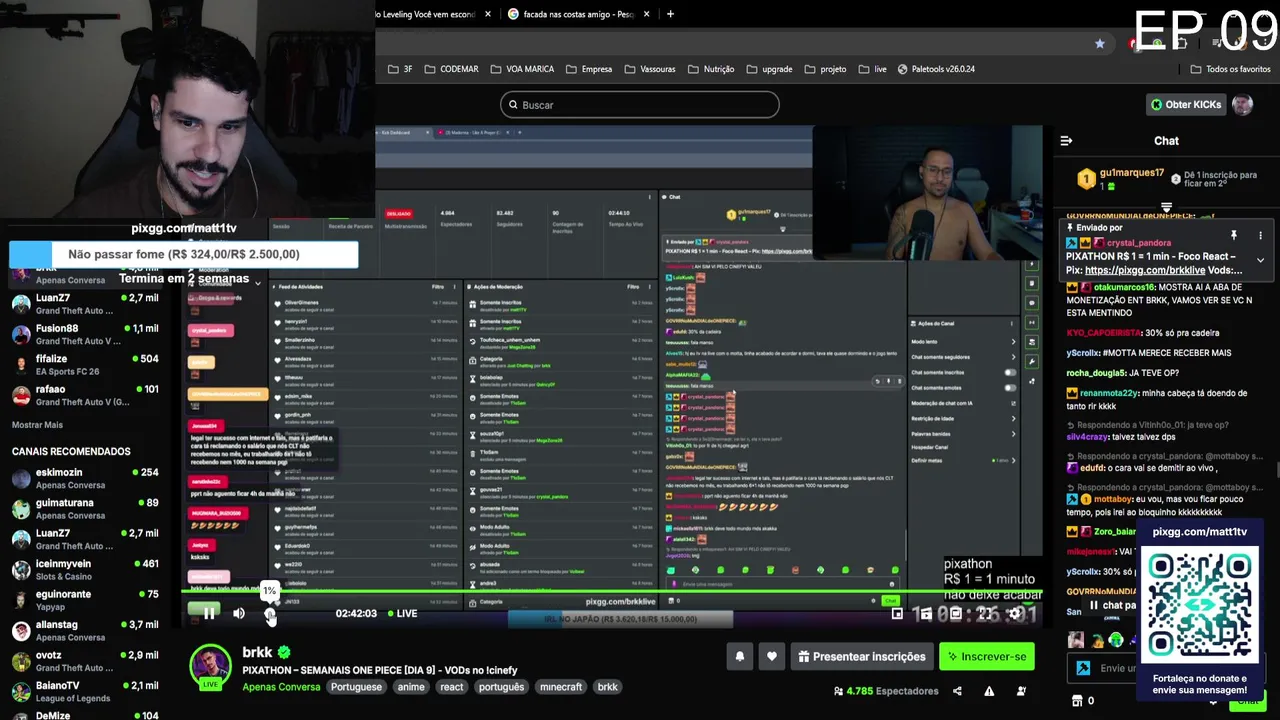The height and width of the screenshot is (720, 1280).
Task: Click the notification bell for brkk
Action: click(x=740, y=656)
